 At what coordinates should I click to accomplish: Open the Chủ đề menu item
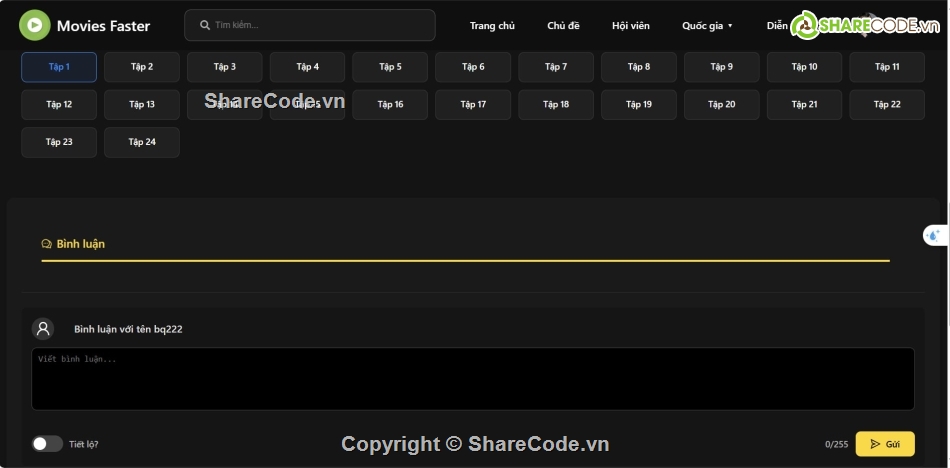tap(563, 26)
